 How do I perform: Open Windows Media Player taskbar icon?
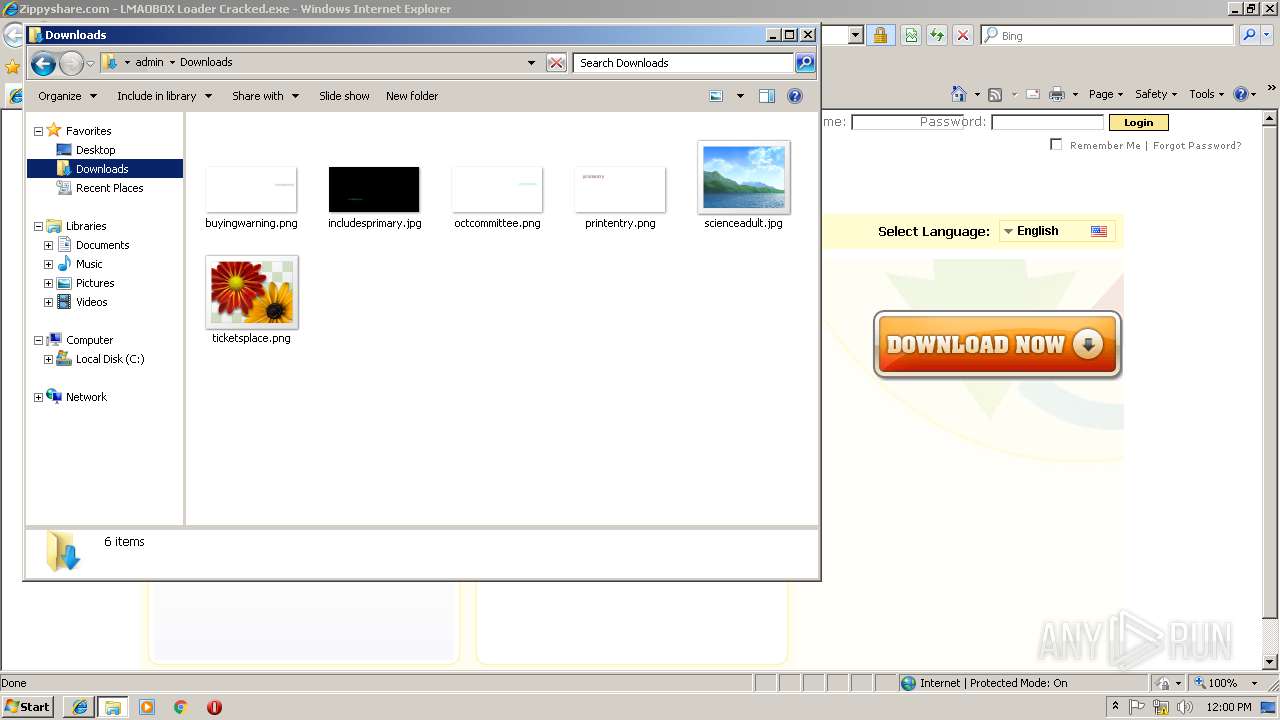coord(147,707)
